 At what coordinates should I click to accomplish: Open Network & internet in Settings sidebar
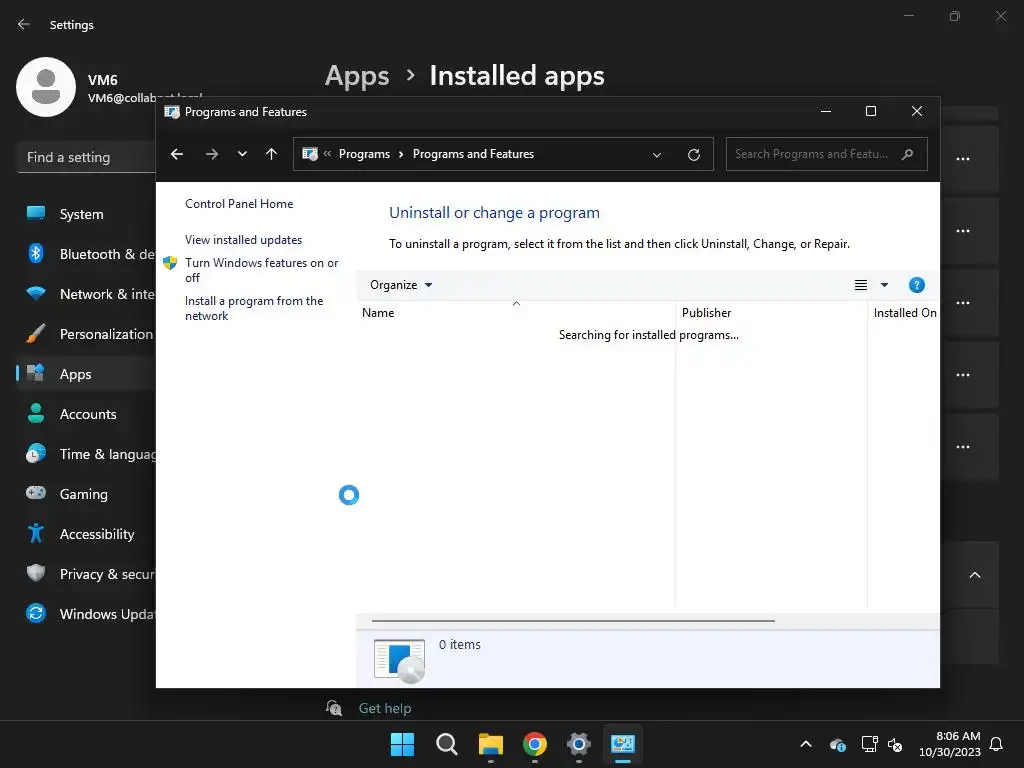point(86,294)
